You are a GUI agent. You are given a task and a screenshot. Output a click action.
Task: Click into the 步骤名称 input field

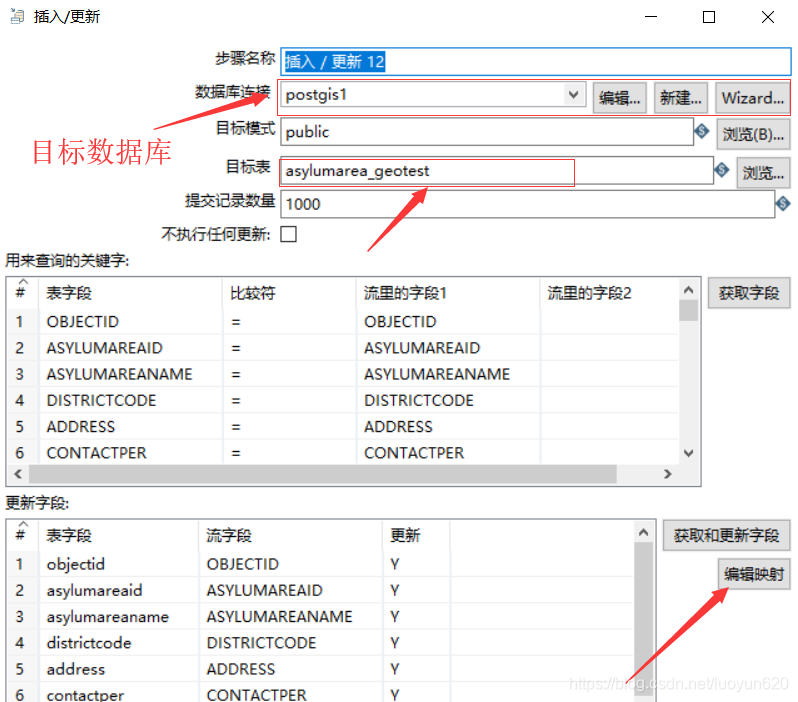tap(535, 62)
